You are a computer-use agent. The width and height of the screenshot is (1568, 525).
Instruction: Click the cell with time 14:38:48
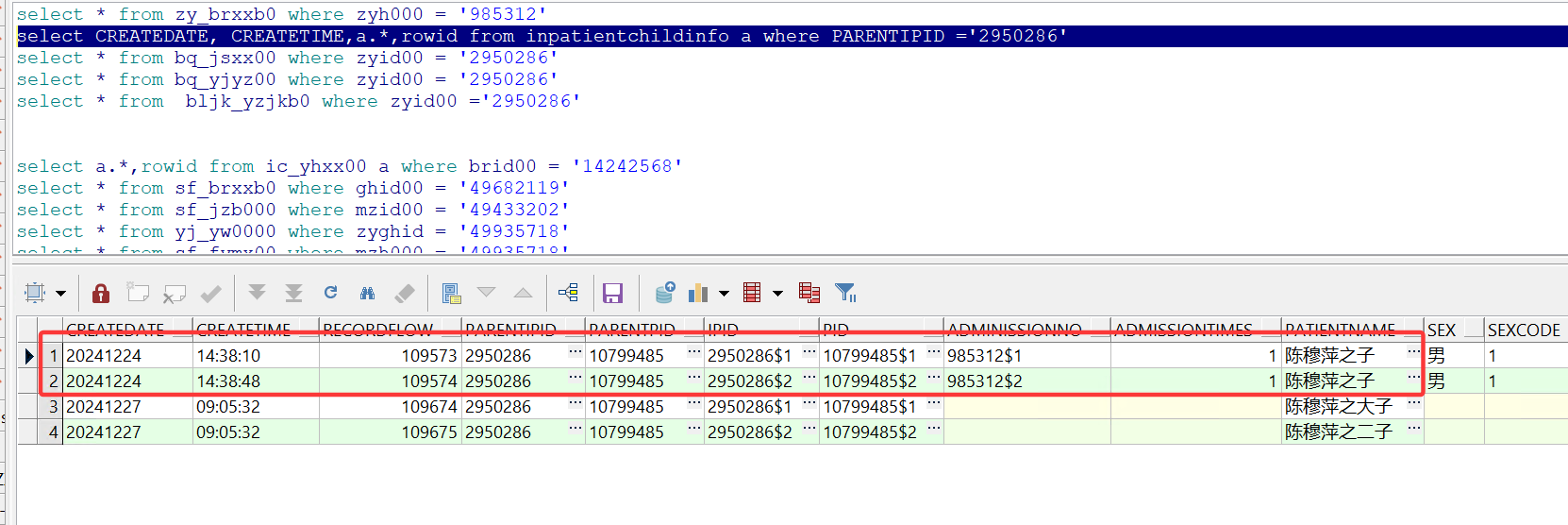click(x=256, y=381)
